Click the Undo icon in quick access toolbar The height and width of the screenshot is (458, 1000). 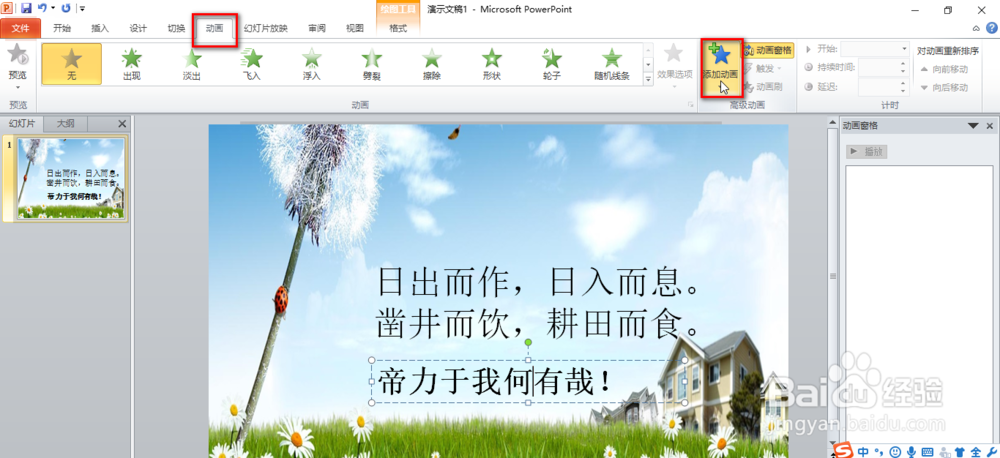coord(42,8)
